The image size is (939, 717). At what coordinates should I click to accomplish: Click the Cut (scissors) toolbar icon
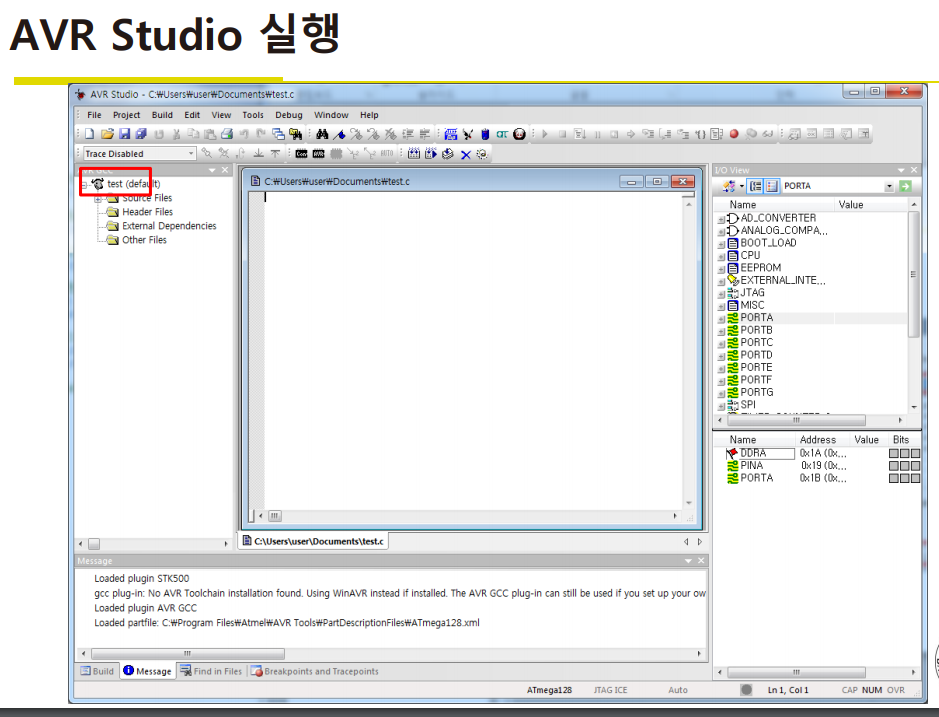[x=178, y=132]
